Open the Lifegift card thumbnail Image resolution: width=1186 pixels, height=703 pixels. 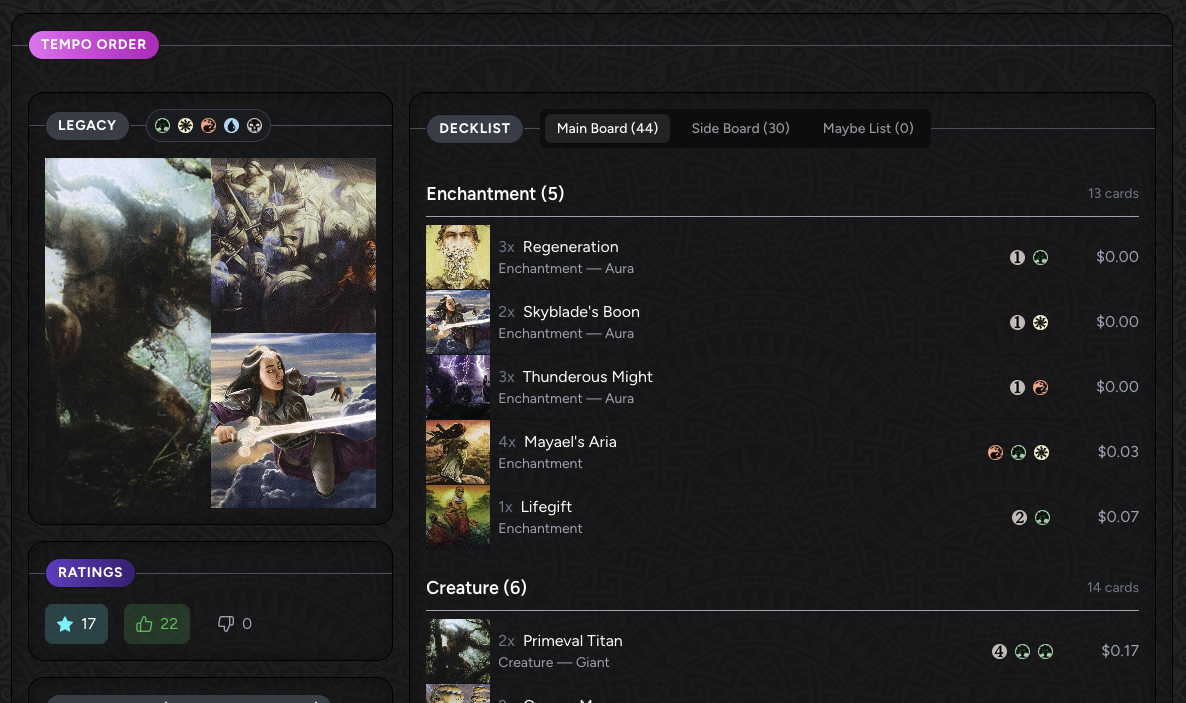tap(458, 518)
